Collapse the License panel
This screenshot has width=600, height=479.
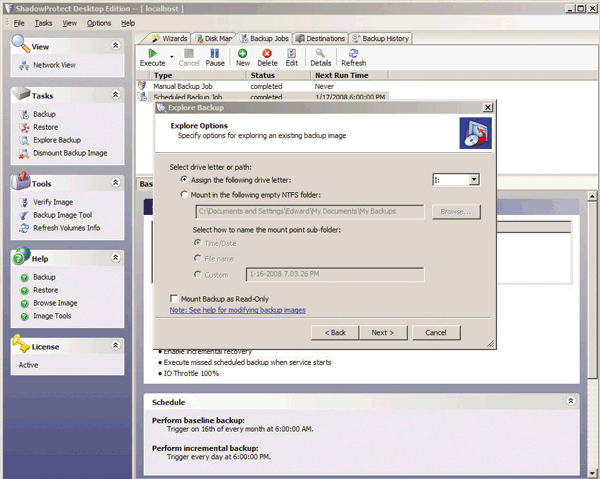click(x=116, y=345)
